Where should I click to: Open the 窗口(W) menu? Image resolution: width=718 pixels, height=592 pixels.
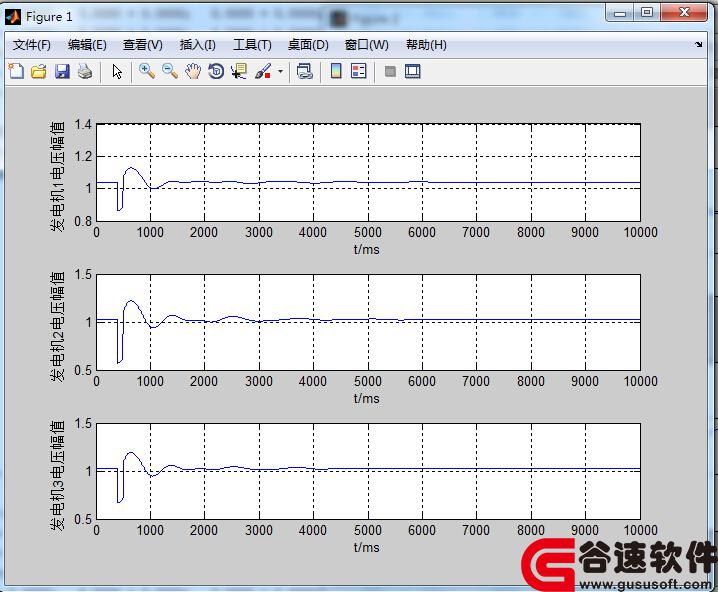[x=366, y=45]
